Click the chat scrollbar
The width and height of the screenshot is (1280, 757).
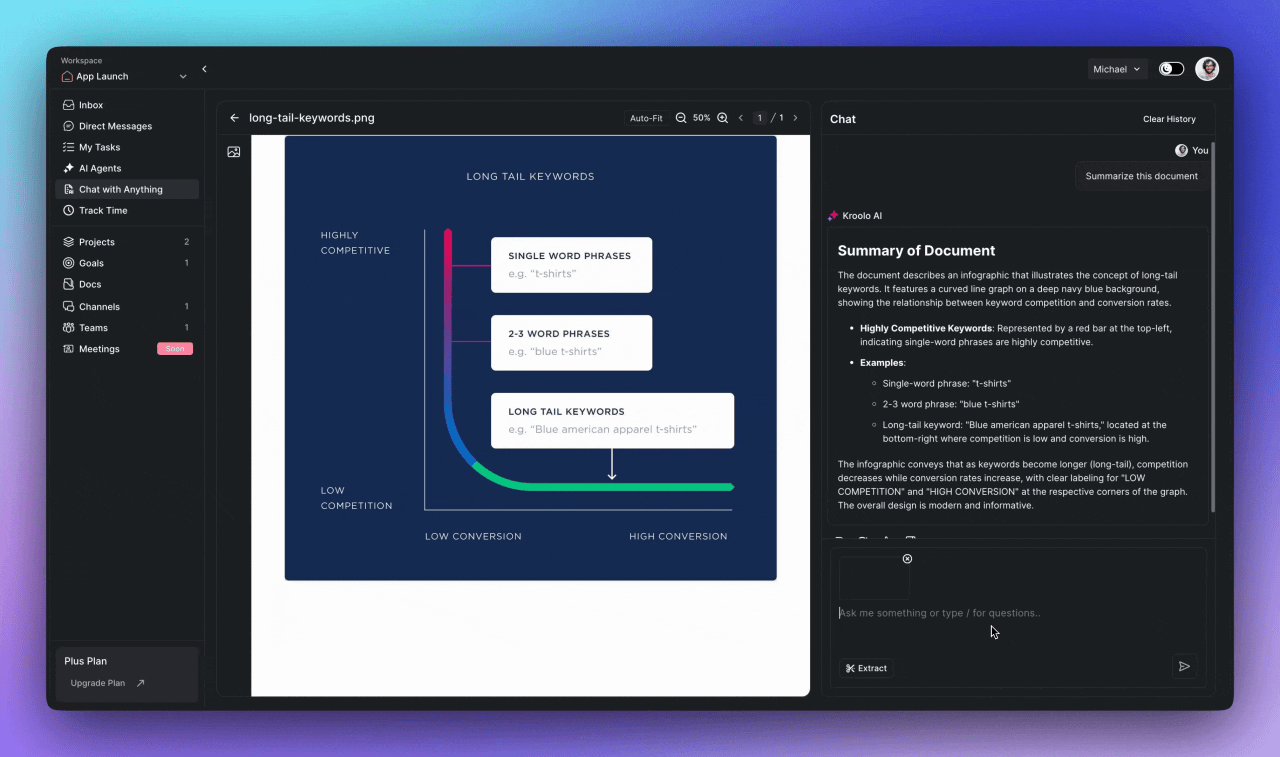point(1212,330)
